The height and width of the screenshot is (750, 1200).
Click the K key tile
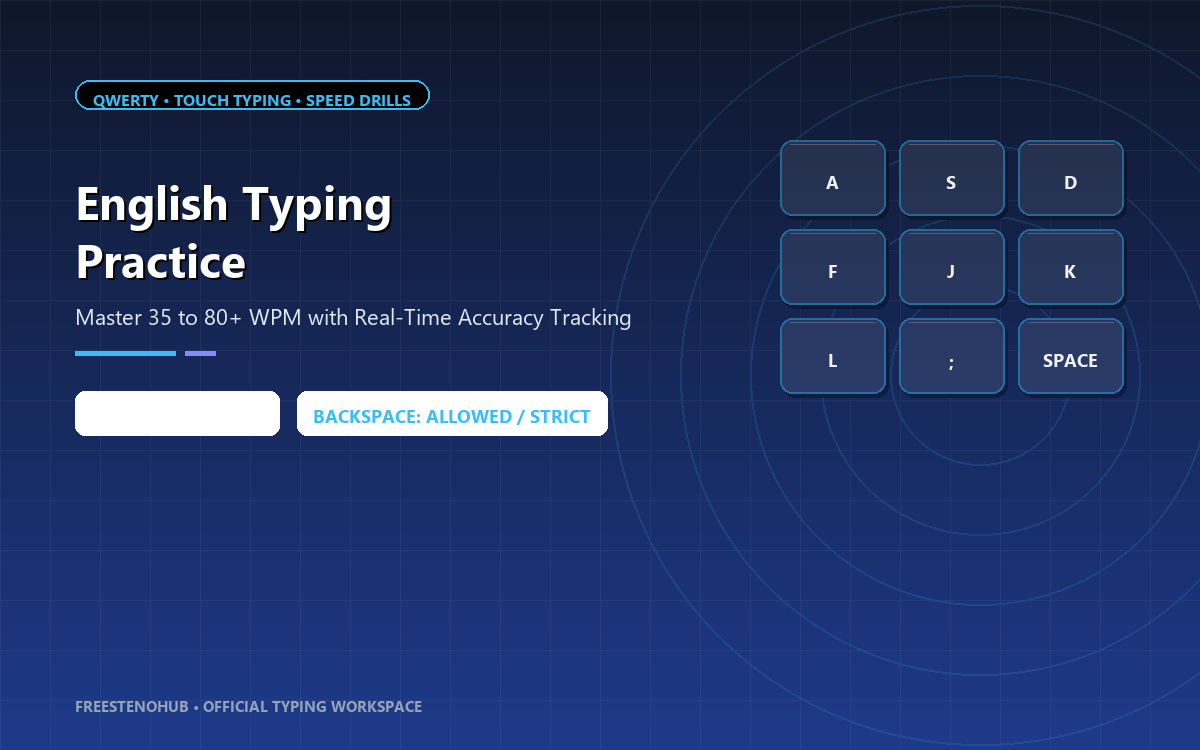point(1070,267)
